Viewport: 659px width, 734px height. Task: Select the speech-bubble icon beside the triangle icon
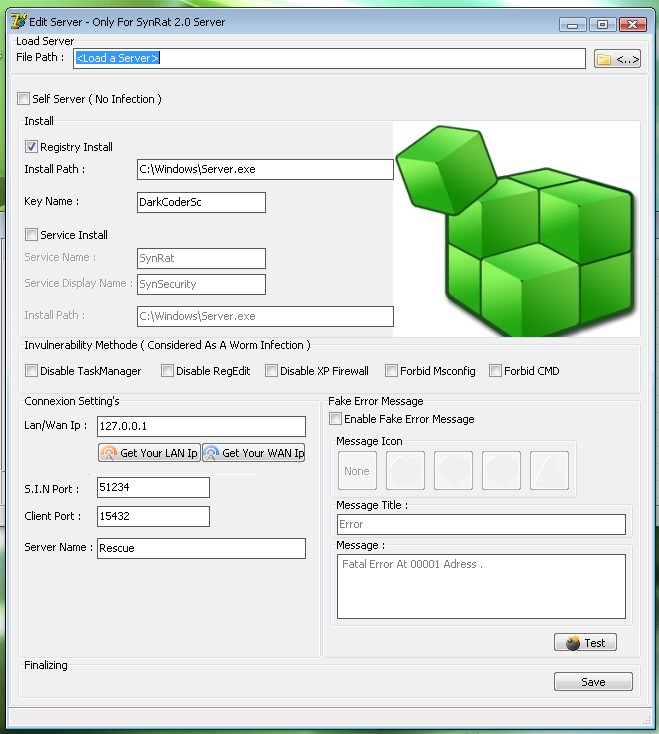pos(501,470)
